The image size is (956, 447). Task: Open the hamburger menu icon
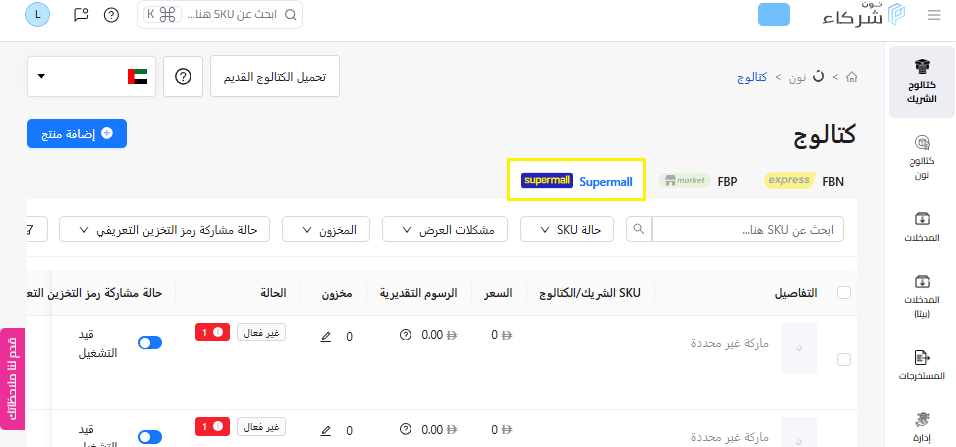[934, 15]
